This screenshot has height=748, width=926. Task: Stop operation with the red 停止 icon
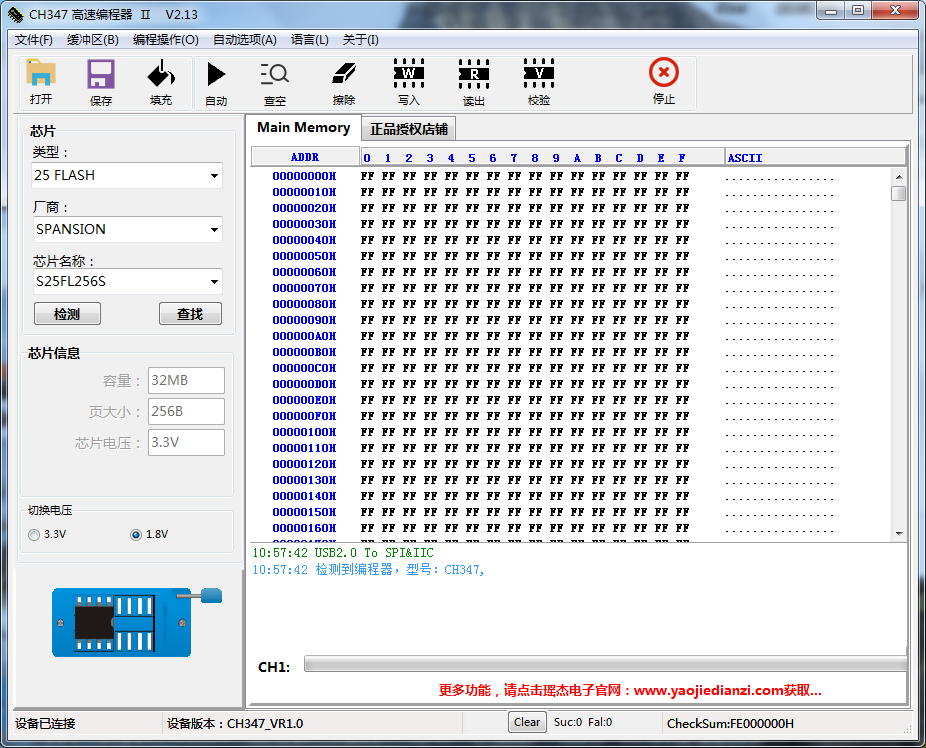coord(663,80)
